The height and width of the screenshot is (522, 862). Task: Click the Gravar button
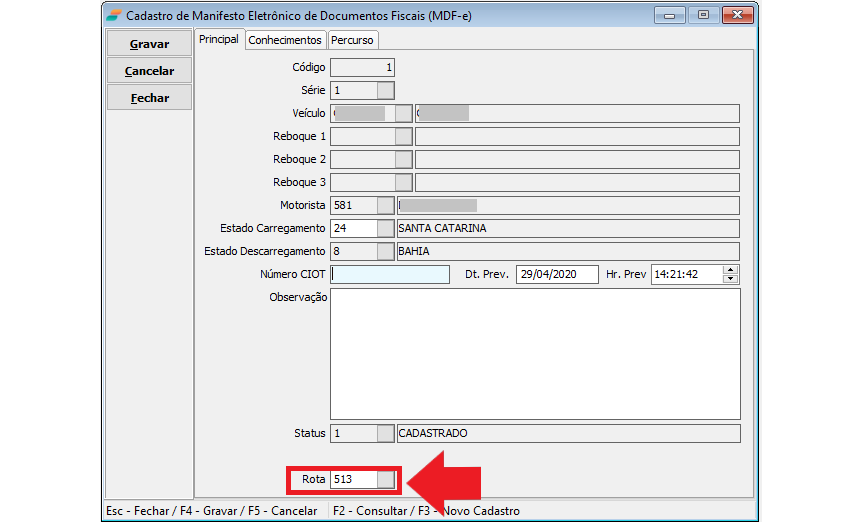click(x=149, y=44)
